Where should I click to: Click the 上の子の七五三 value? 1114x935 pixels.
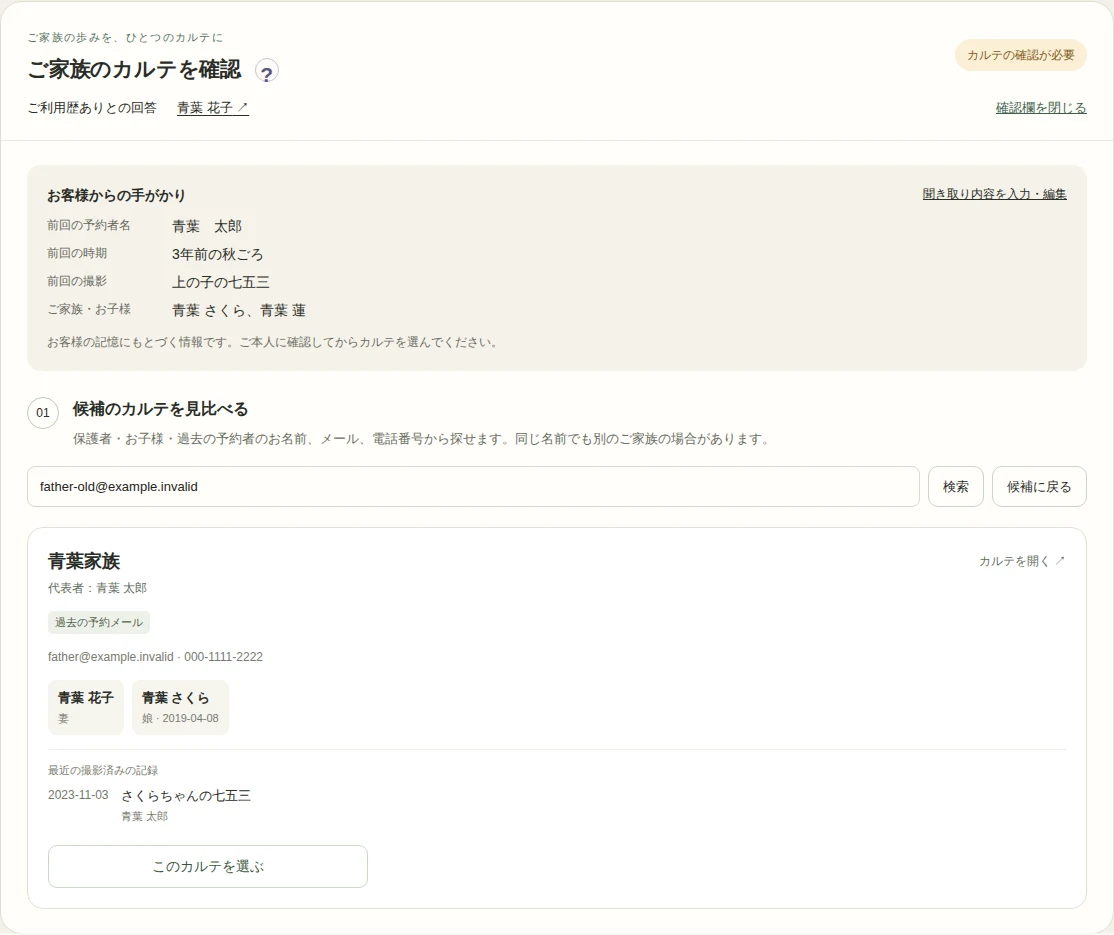pos(220,282)
